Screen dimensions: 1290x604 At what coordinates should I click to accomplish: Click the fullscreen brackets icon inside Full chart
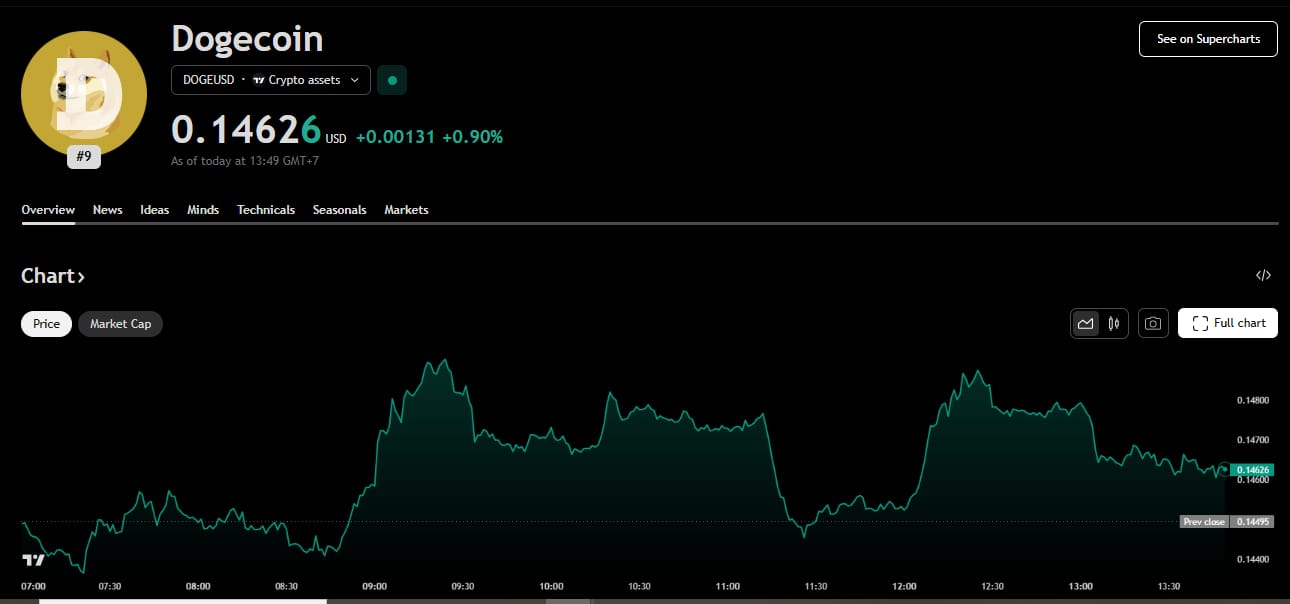click(x=1199, y=322)
